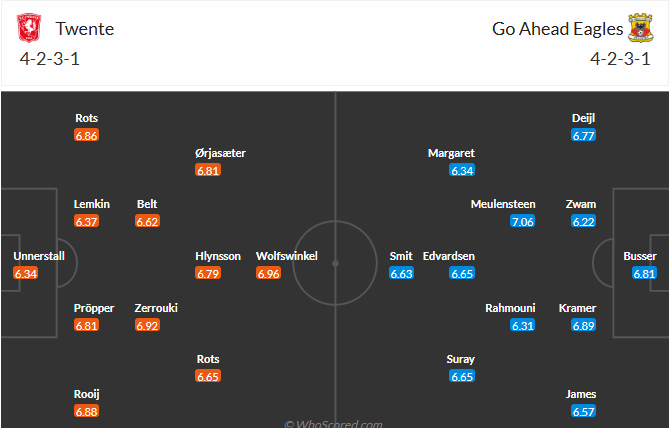Click the WhoScored.com watermark text
Viewport: 669px width, 428px height.
(x=335, y=423)
